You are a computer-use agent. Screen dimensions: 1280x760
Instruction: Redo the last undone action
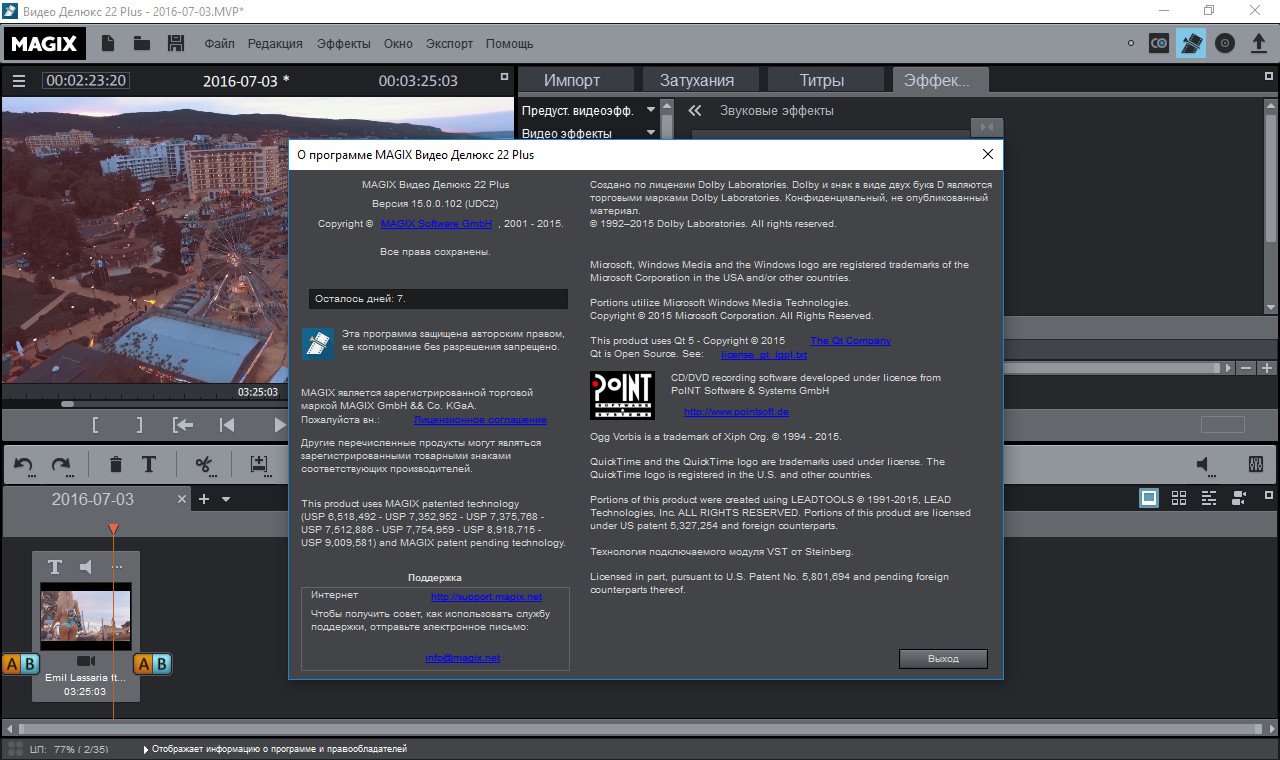(61, 464)
